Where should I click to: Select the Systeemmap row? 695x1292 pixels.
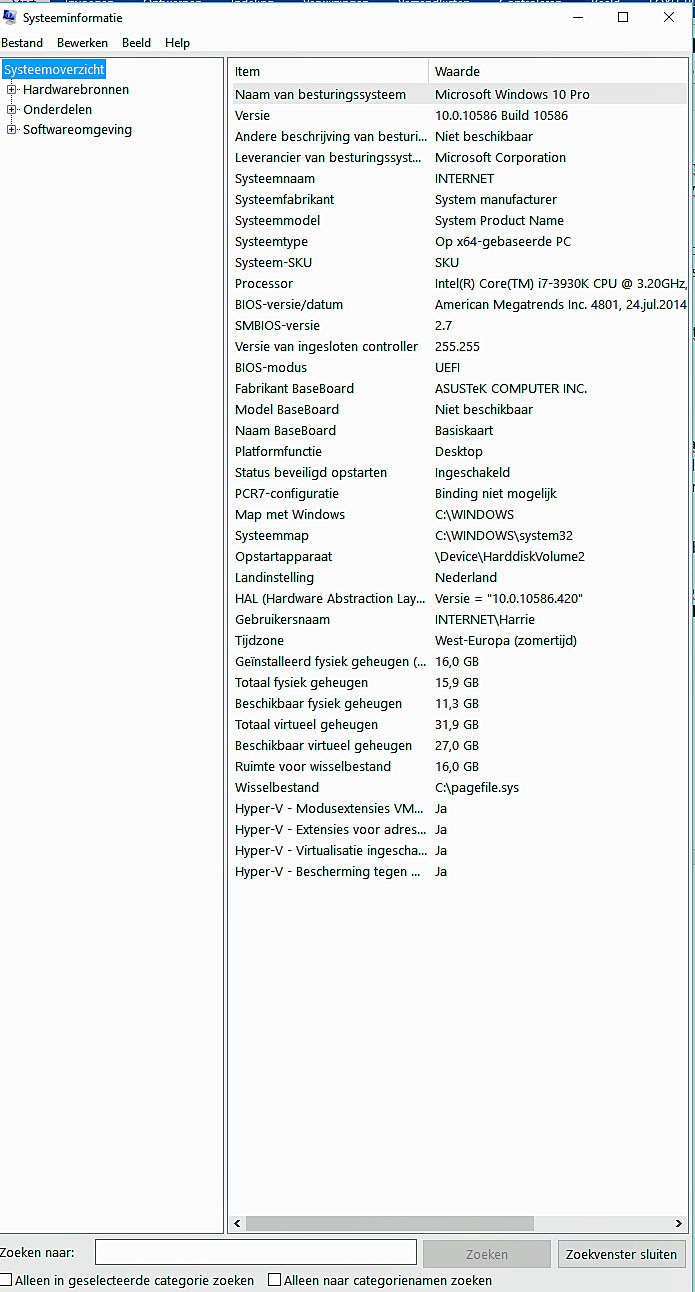460,535
